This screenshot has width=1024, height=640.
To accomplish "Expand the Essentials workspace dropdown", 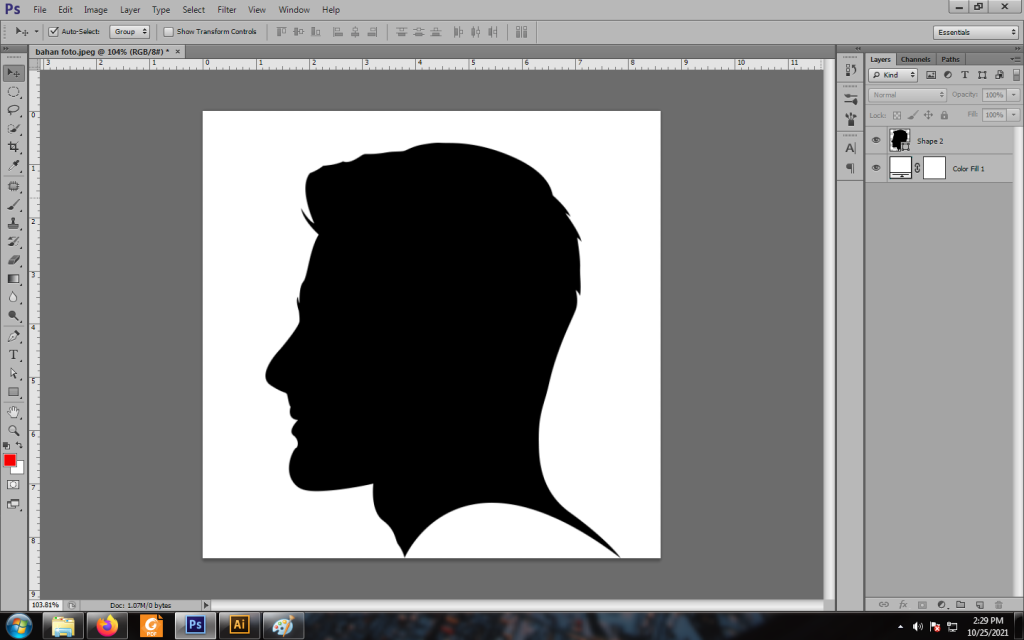I will pyautogui.click(x=975, y=32).
